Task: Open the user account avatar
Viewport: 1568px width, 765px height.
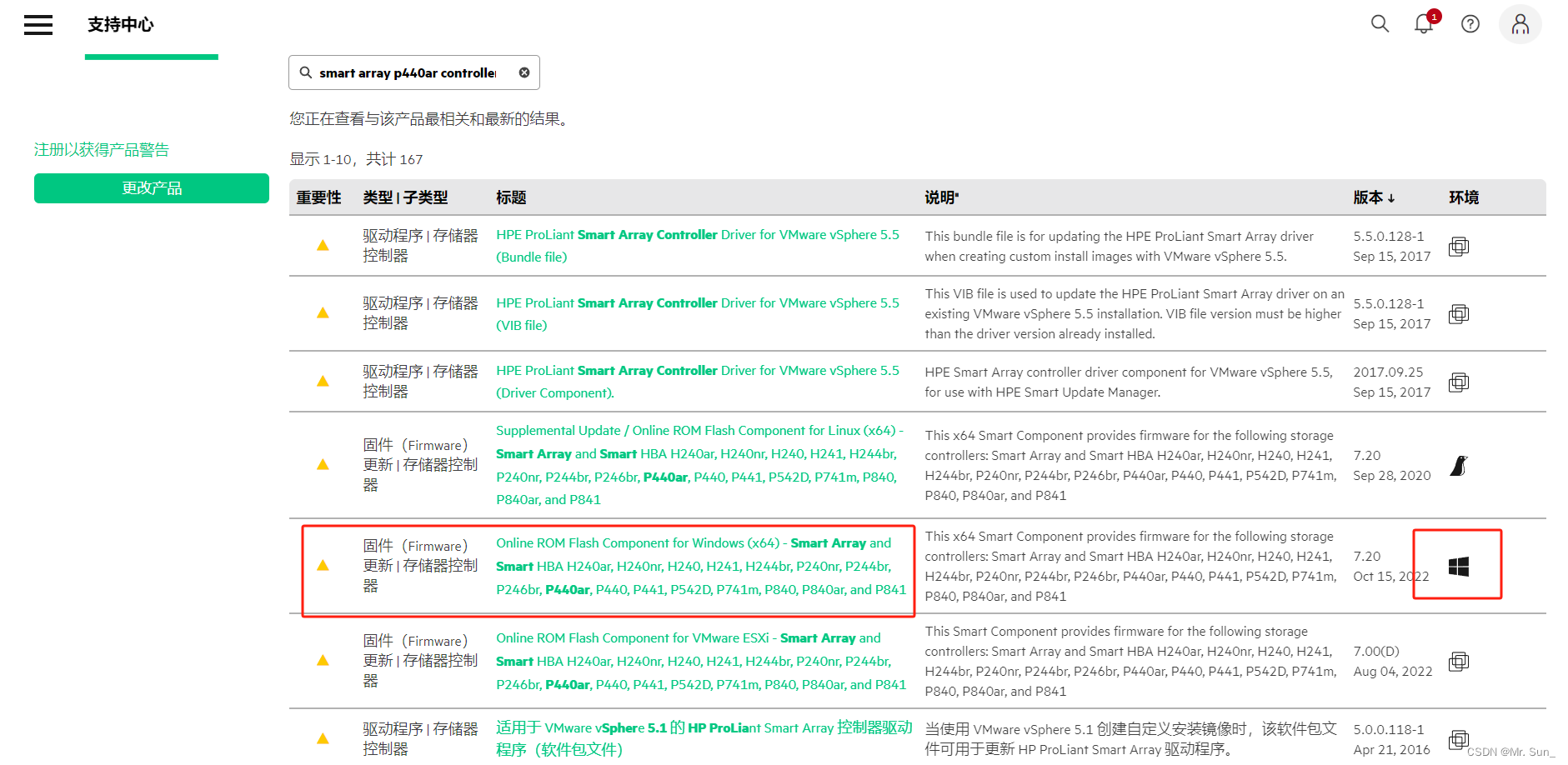Action: click(x=1520, y=24)
